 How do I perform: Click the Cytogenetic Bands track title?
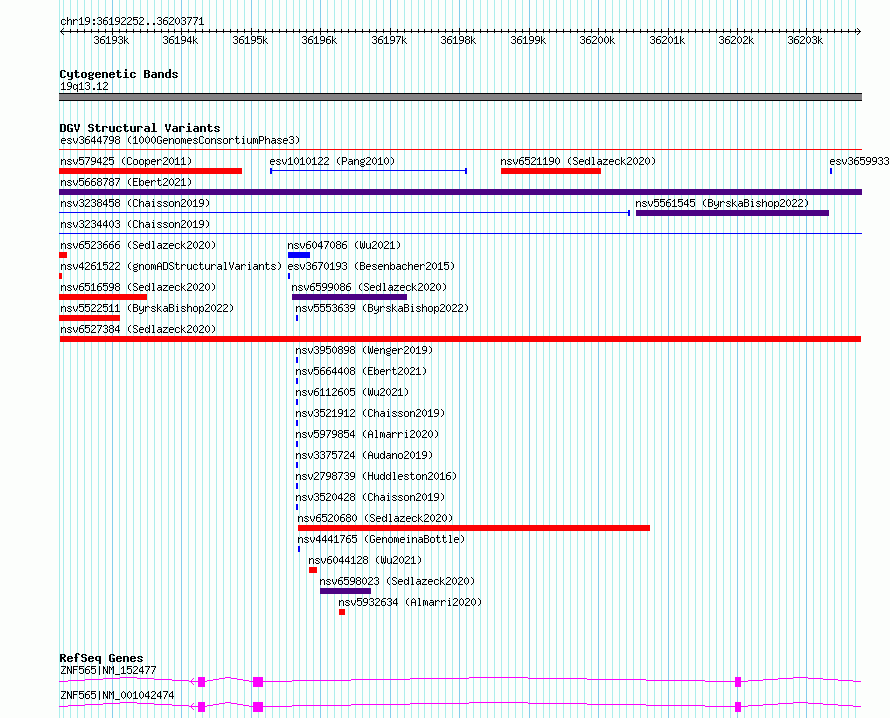click(x=119, y=74)
